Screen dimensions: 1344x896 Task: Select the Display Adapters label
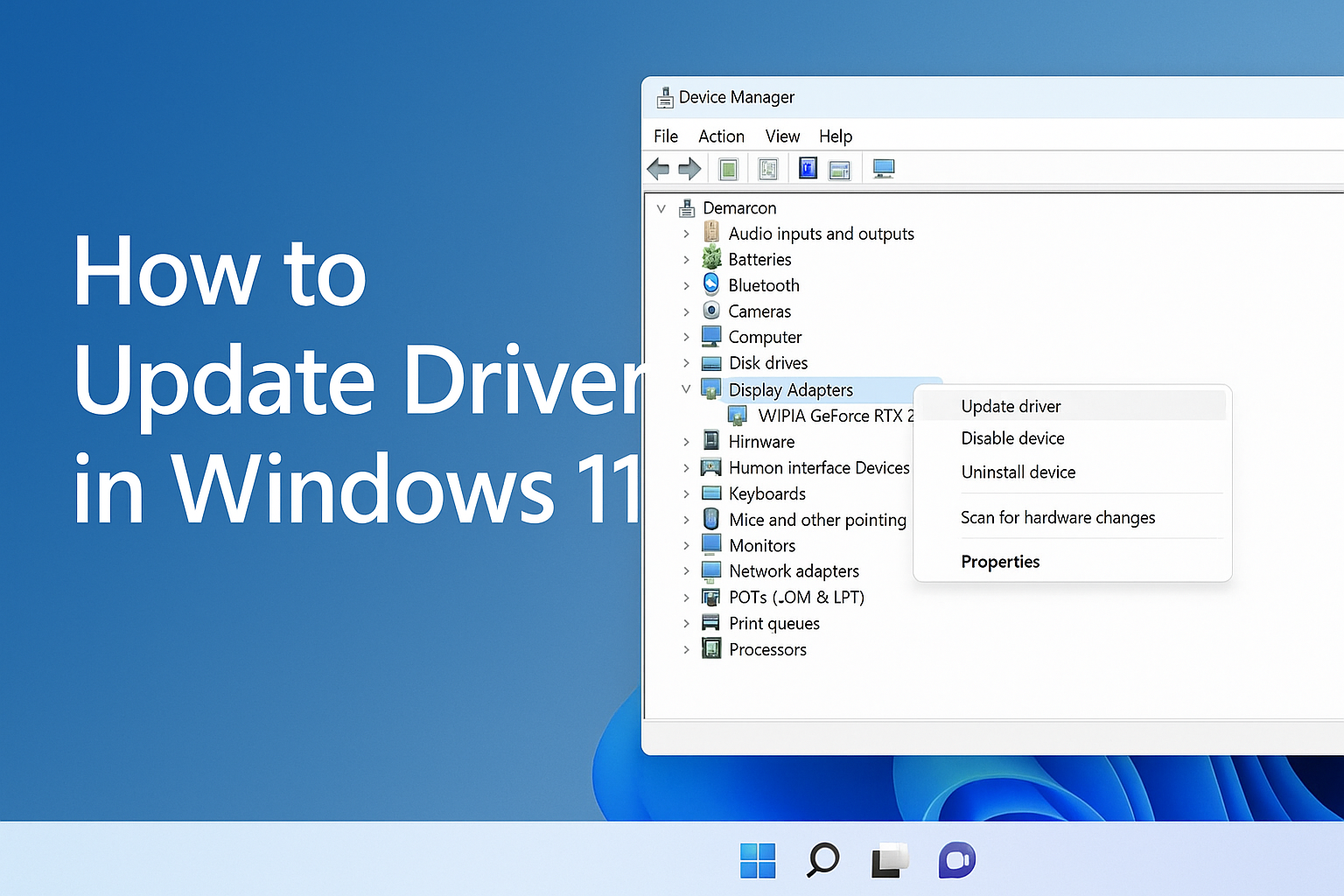[x=790, y=390]
